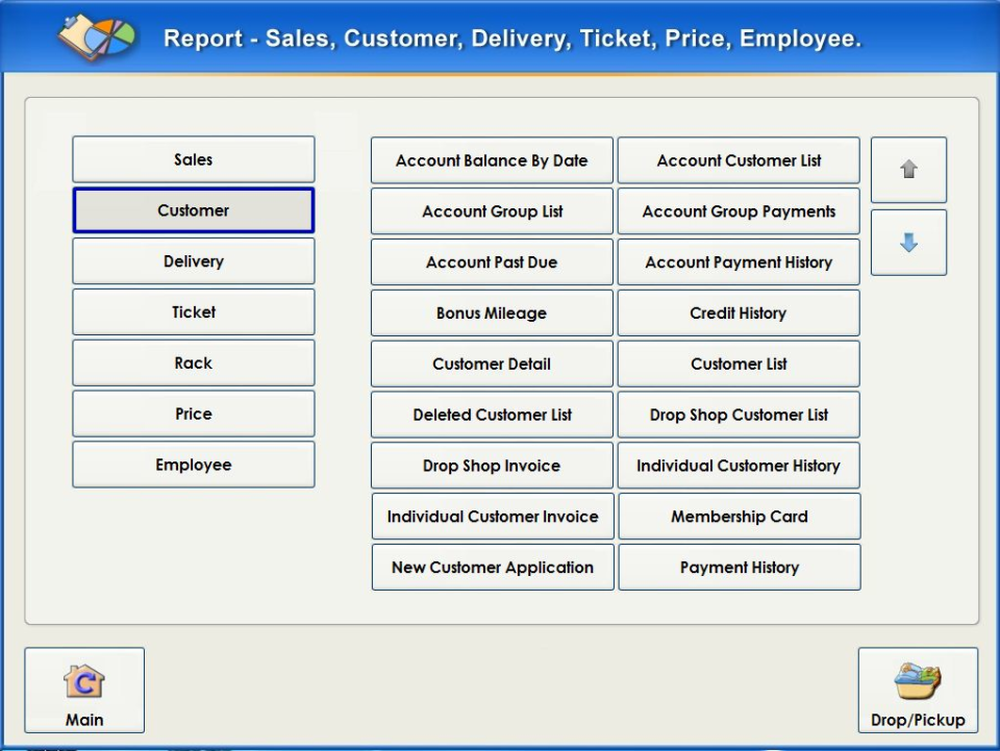Run the Credit History report
1000x751 pixels.
[x=739, y=313]
